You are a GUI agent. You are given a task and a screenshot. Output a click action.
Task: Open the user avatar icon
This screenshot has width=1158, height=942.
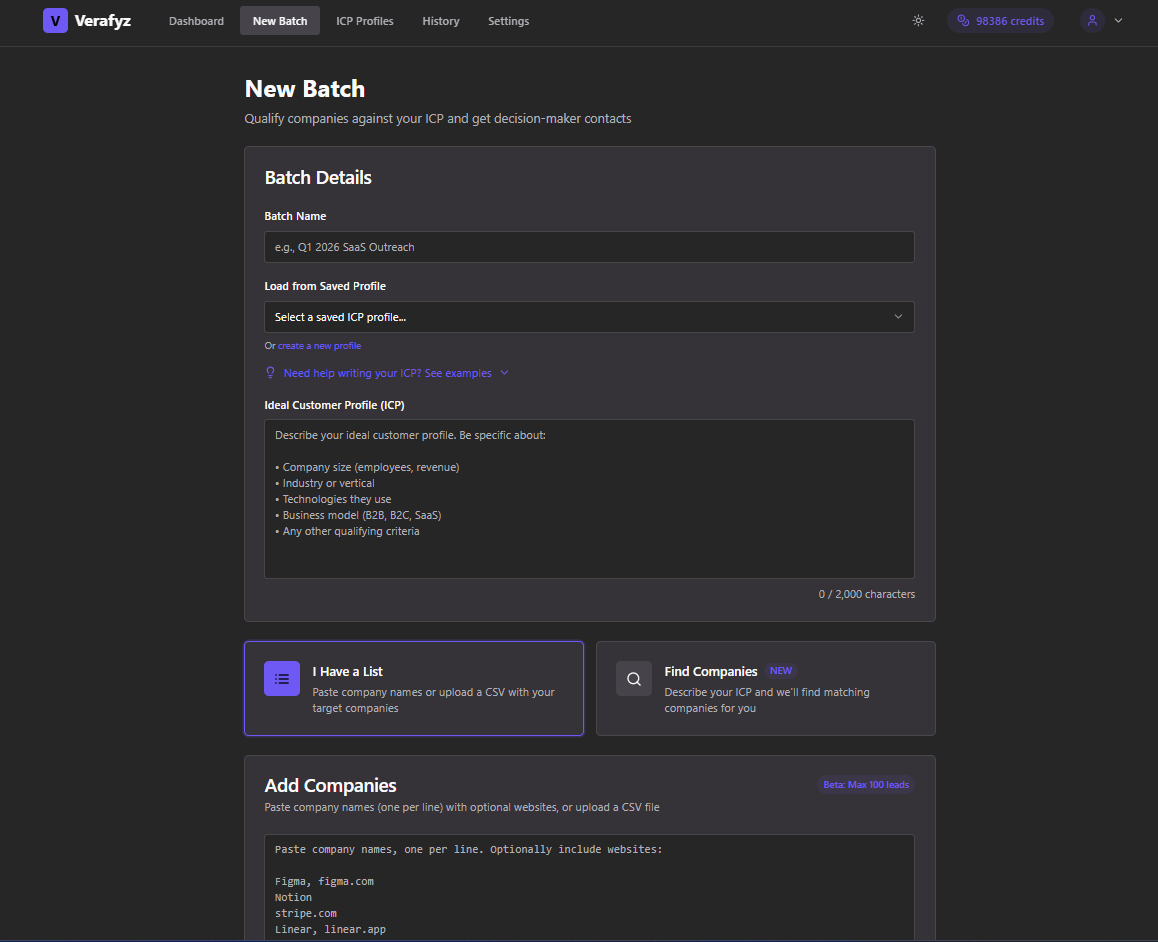(x=1092, y=20)
